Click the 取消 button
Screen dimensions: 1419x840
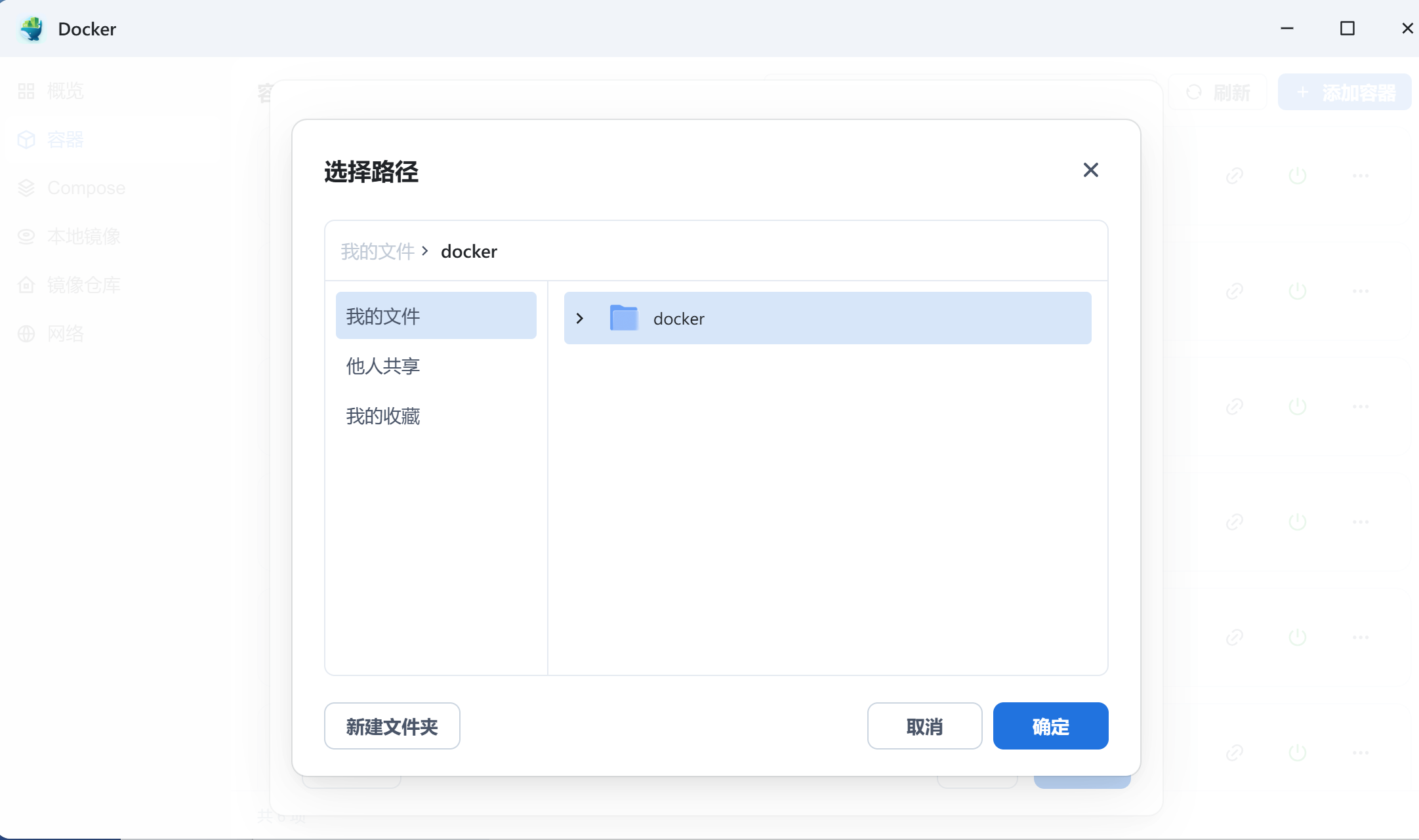(x=924, y=727)
